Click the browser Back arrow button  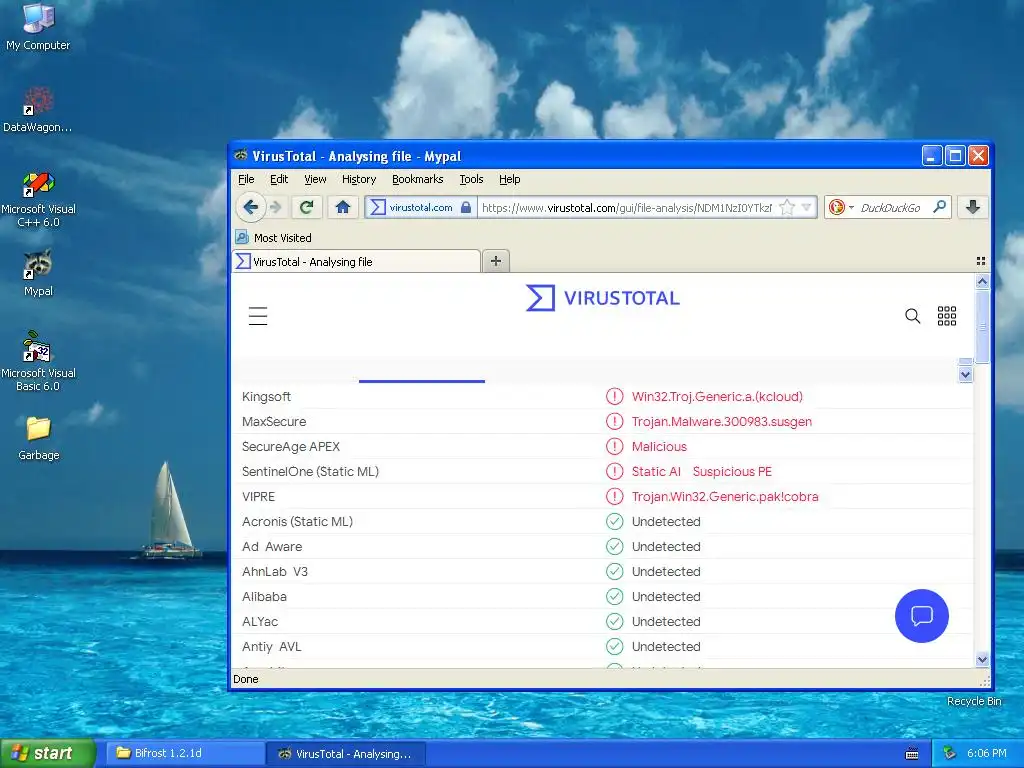(250, 208)
